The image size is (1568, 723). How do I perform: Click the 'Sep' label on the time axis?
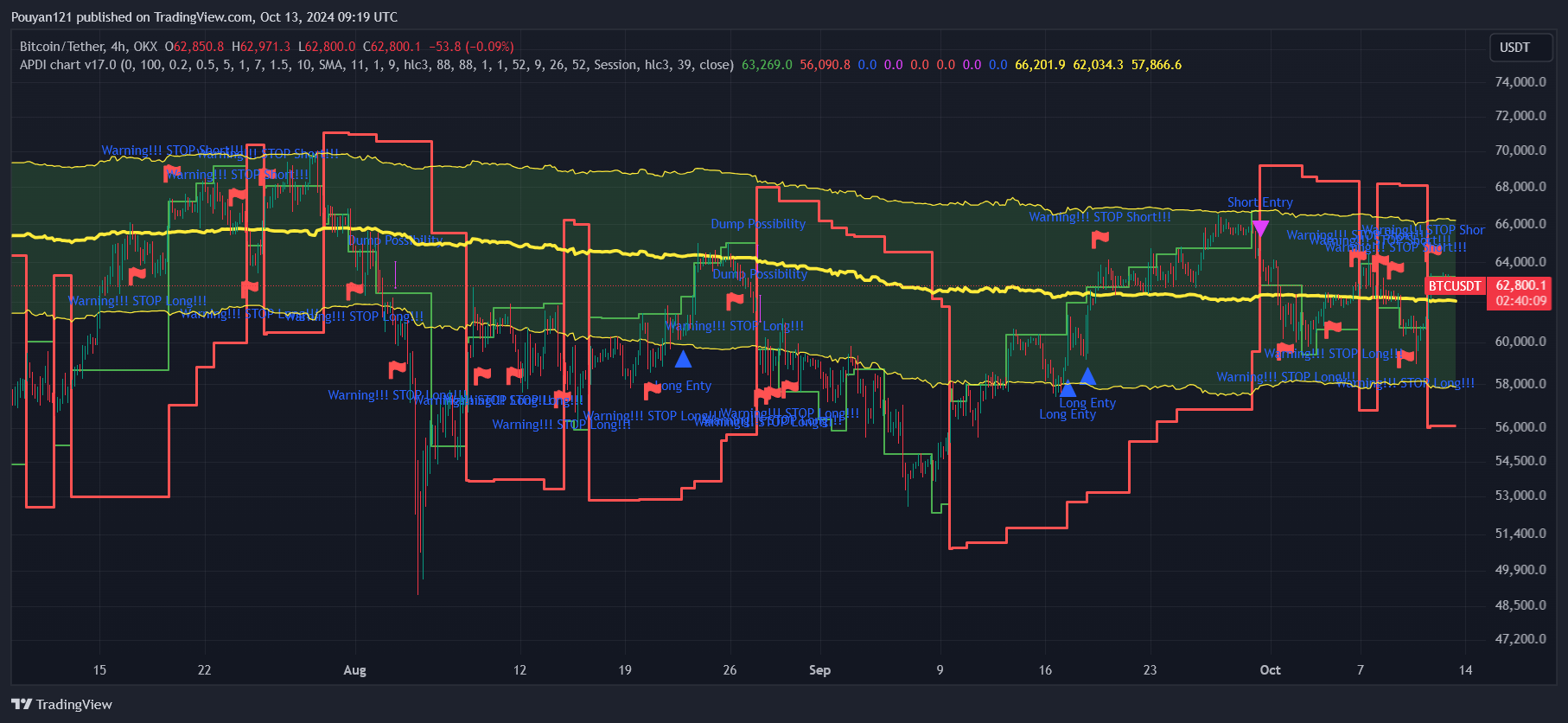coord(819,670)
